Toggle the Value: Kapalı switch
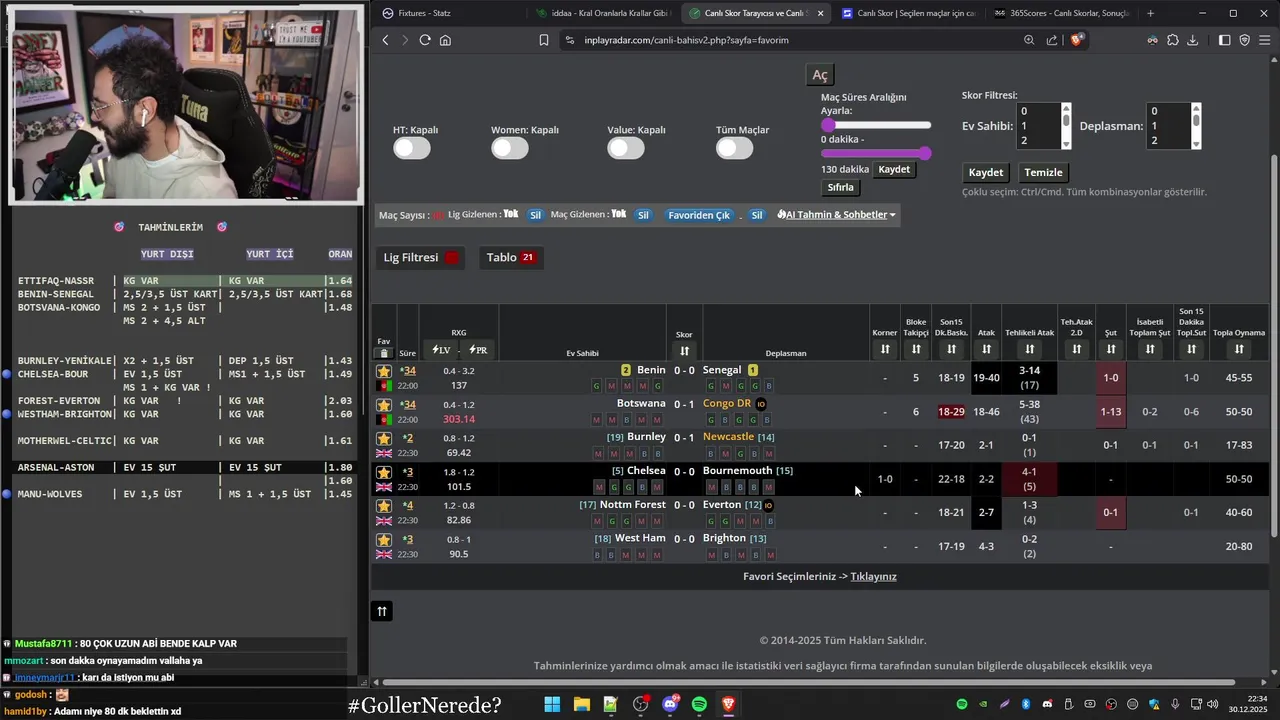This screenshot has height=720, width=1280. 626,148
